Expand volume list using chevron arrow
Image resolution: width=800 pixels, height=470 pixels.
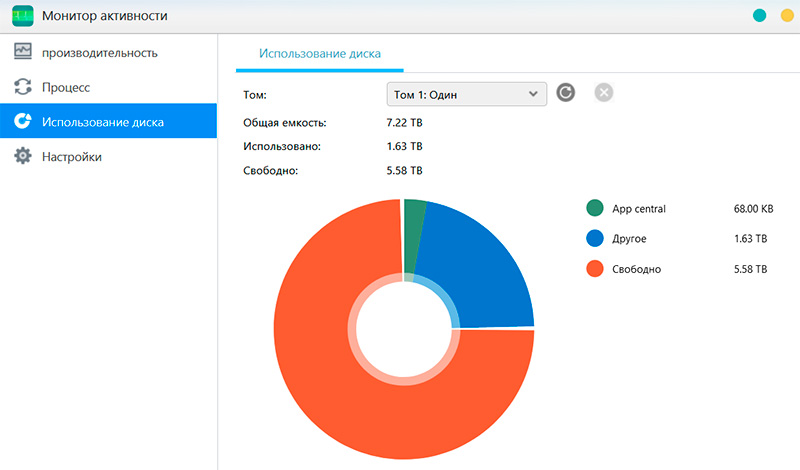[x=533, y=94]
